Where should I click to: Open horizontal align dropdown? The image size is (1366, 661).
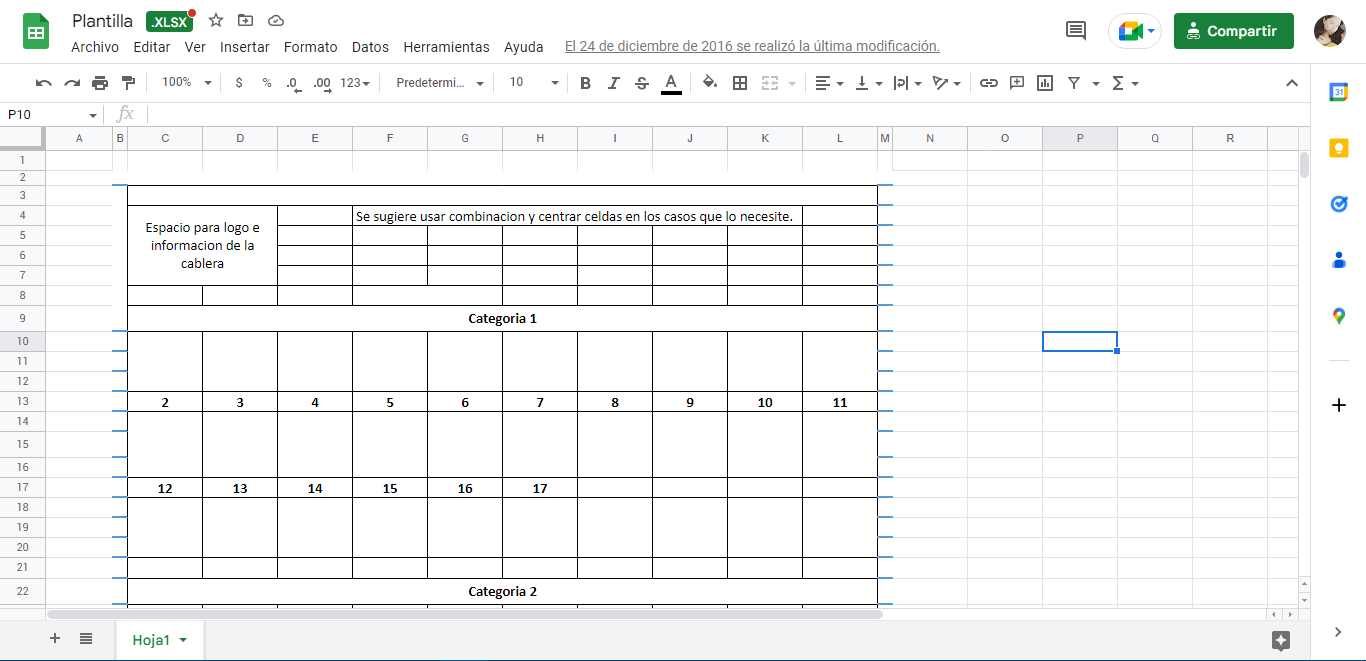click(x=829, y=83)
